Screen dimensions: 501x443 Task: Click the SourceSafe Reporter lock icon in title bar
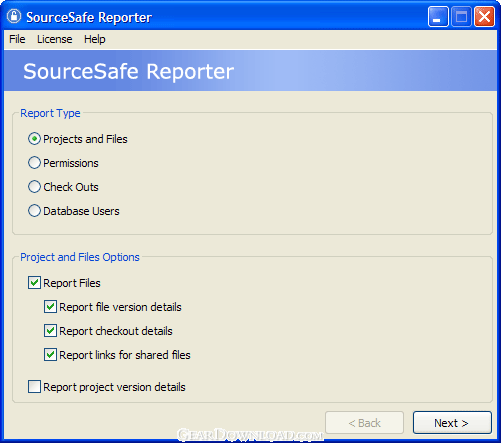point(14,16)
